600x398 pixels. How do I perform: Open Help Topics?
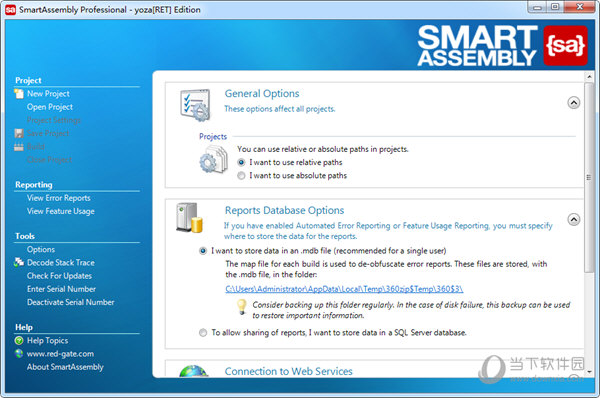[47, 341]
